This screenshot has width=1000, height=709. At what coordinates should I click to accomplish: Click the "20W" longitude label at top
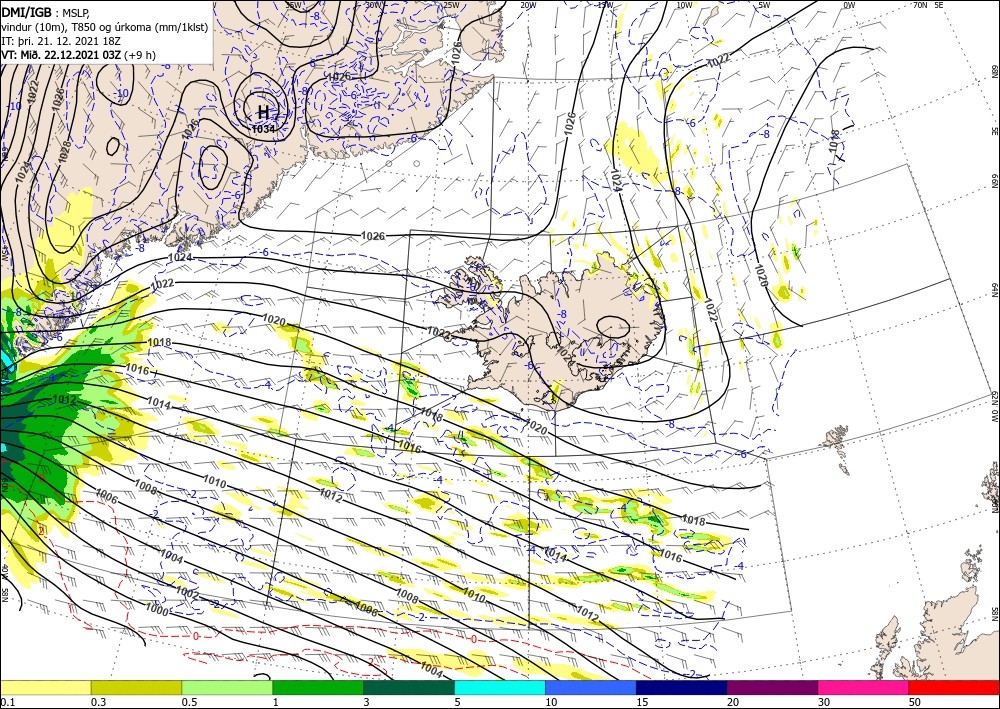coord(527,5)
